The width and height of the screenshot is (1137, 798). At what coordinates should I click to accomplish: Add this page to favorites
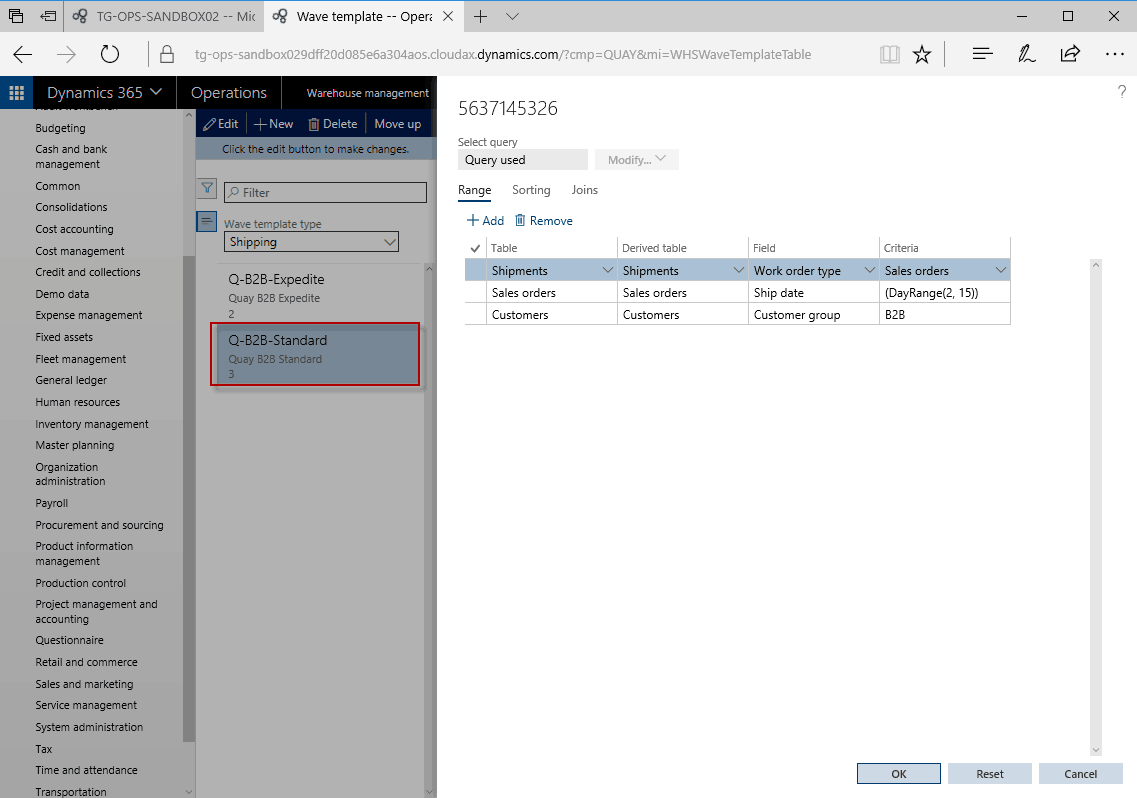tap(922, 54)
